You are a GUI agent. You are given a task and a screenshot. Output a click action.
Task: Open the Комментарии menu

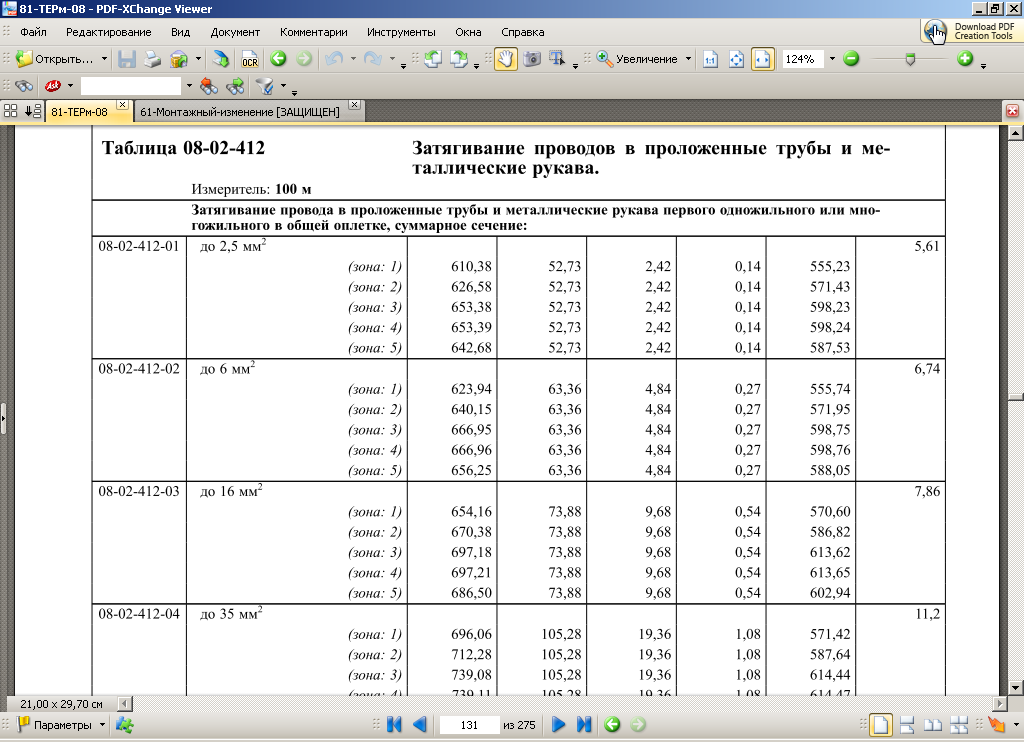[x=313, y=32]
